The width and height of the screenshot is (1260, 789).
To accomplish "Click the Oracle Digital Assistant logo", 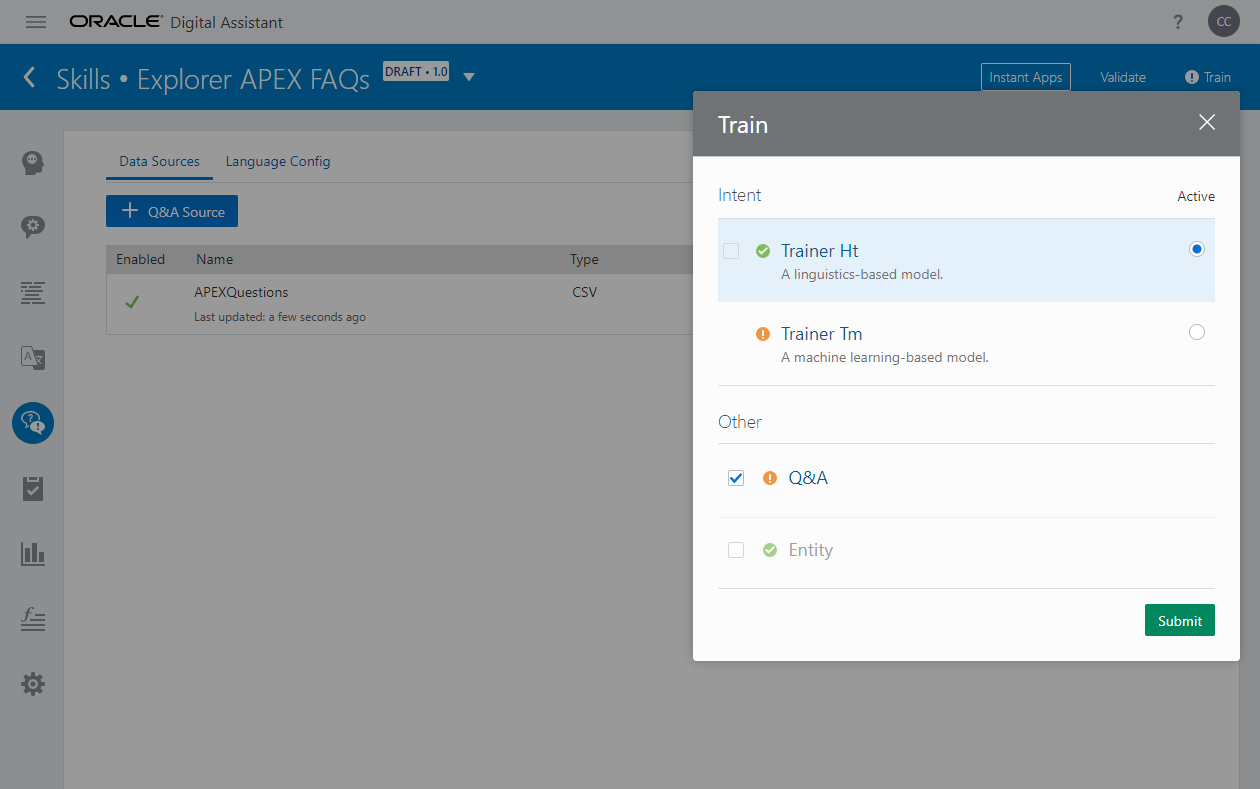I will 176,22.
